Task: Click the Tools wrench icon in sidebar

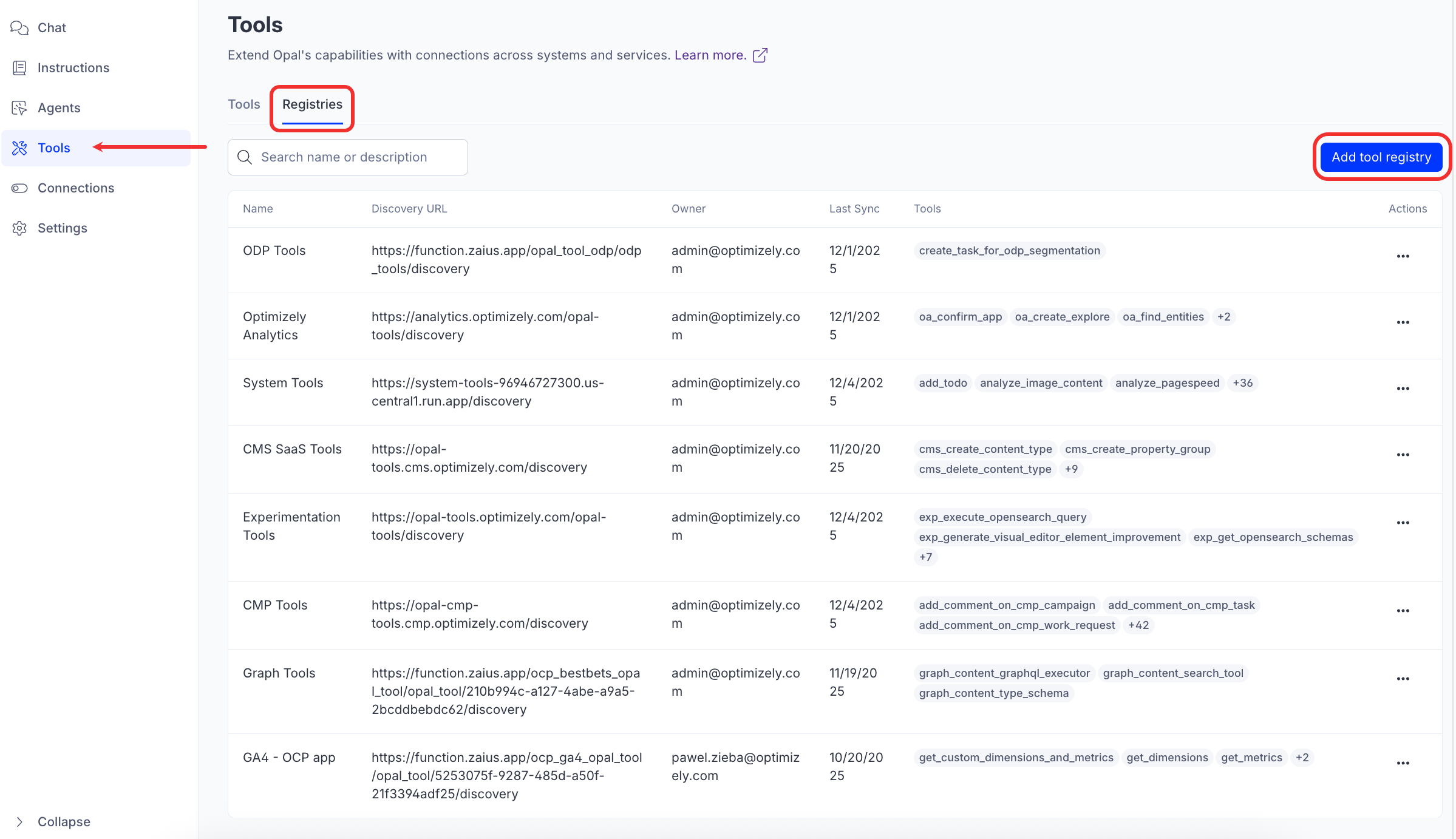Action: click(19, 148)
